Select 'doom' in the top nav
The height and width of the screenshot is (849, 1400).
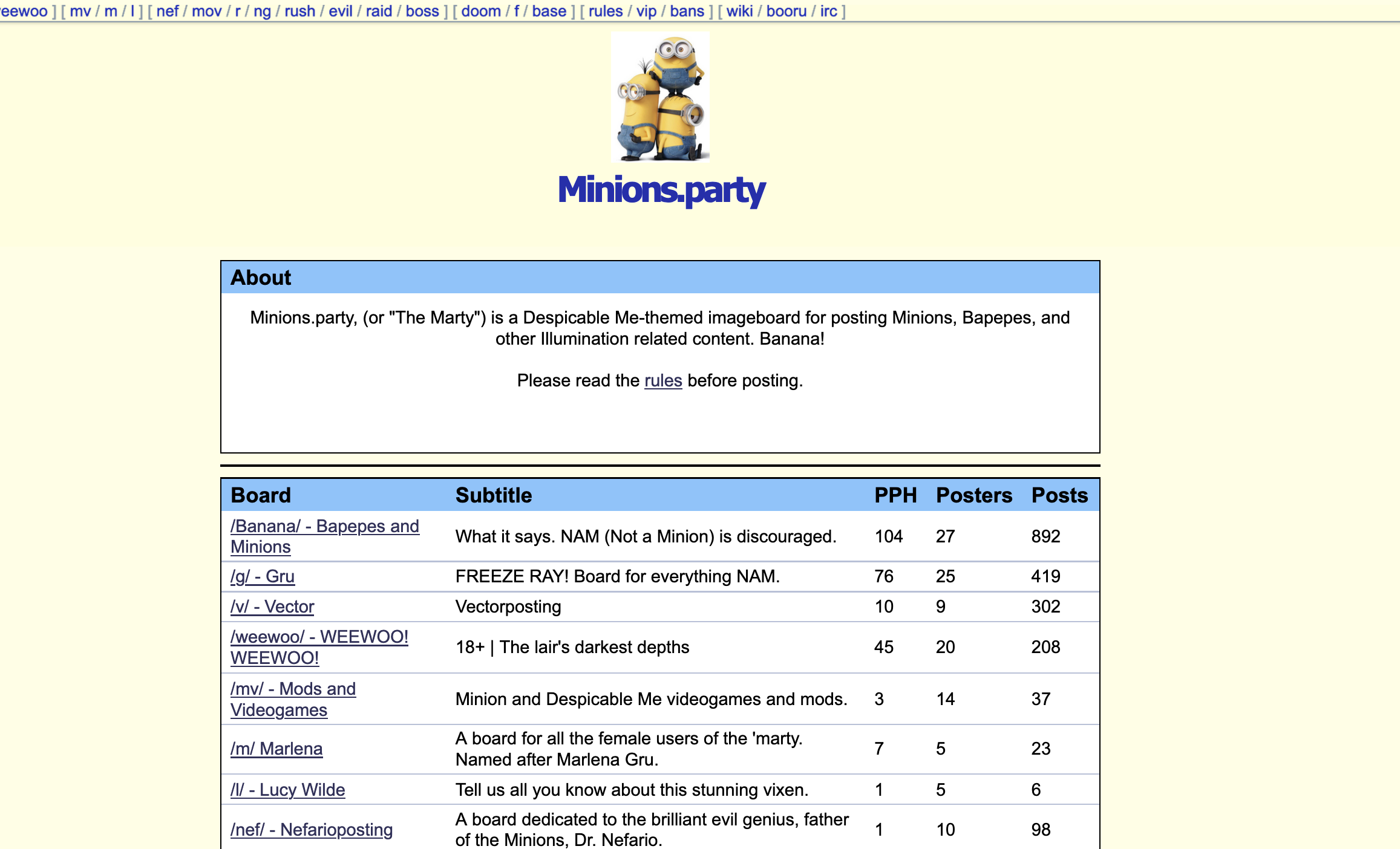point(480,11)
